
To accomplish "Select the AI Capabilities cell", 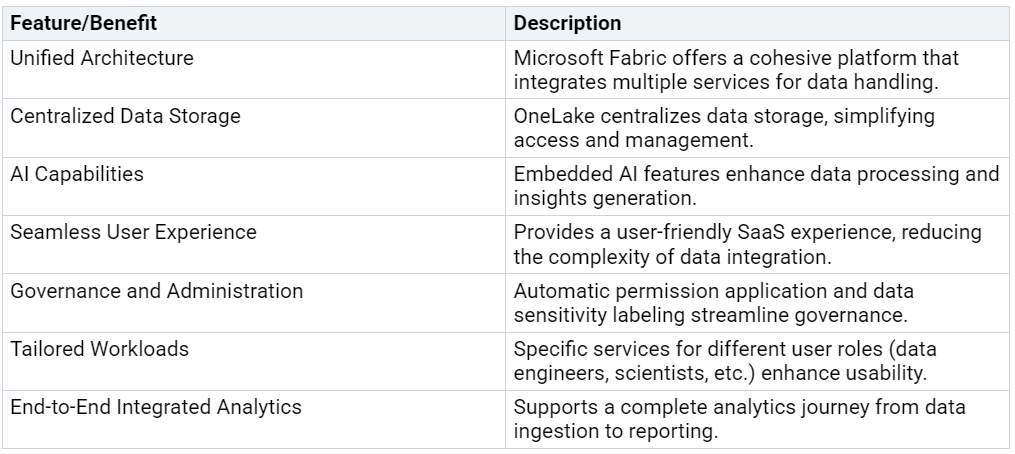I will point(254,187).
